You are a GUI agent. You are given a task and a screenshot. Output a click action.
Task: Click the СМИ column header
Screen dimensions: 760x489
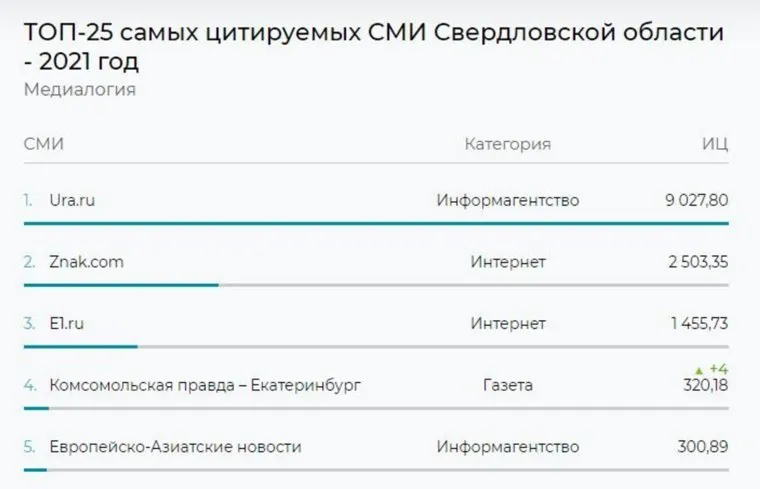(x=44, y=144)
